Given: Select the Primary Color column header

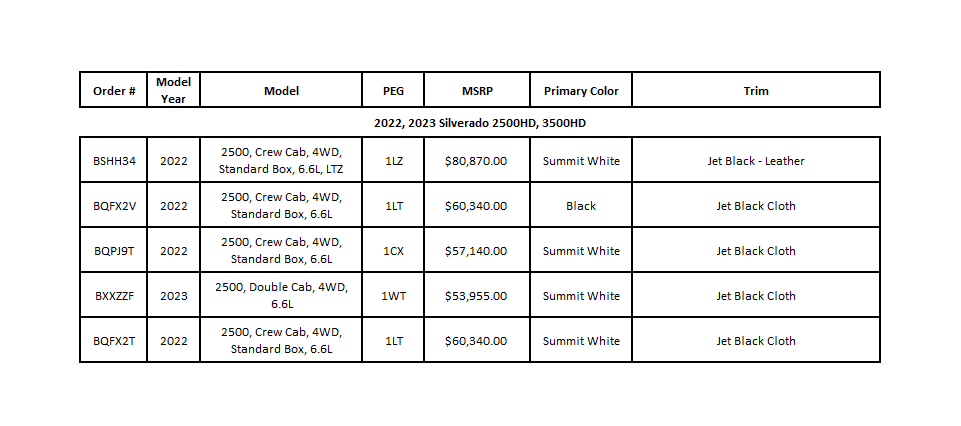Looking at the screenshot, I should tap(581, 90).
